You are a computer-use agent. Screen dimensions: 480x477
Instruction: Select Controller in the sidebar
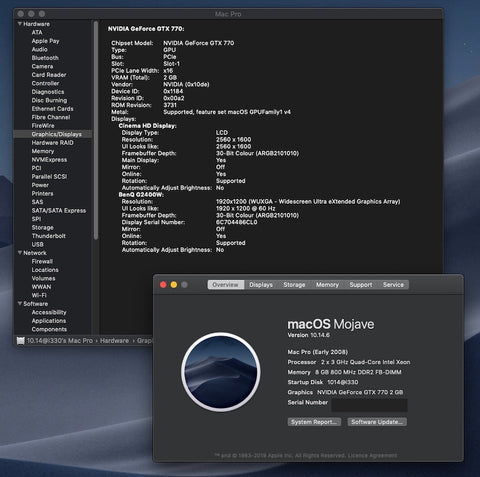pyautogui.click(x=45, y=83)
